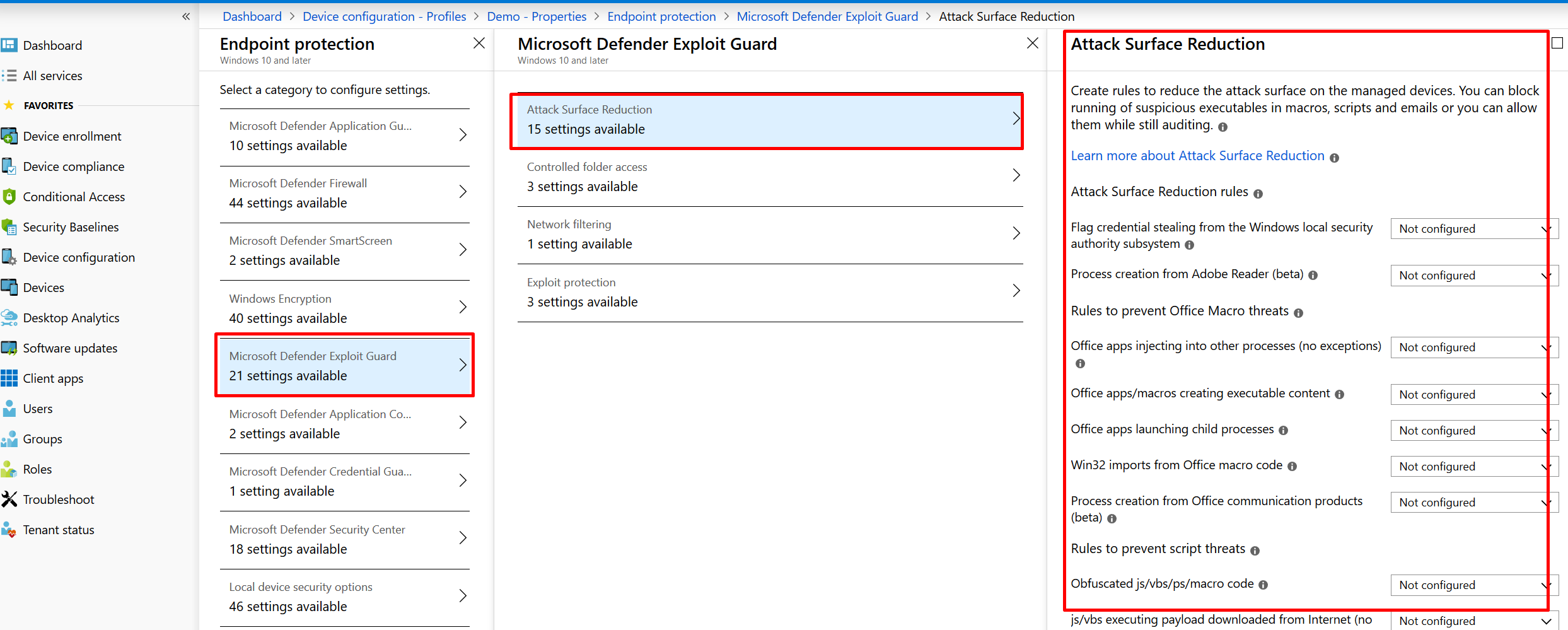Click the All services list icon
Viewport: 1568px width, 630px height.
point(9,76)
